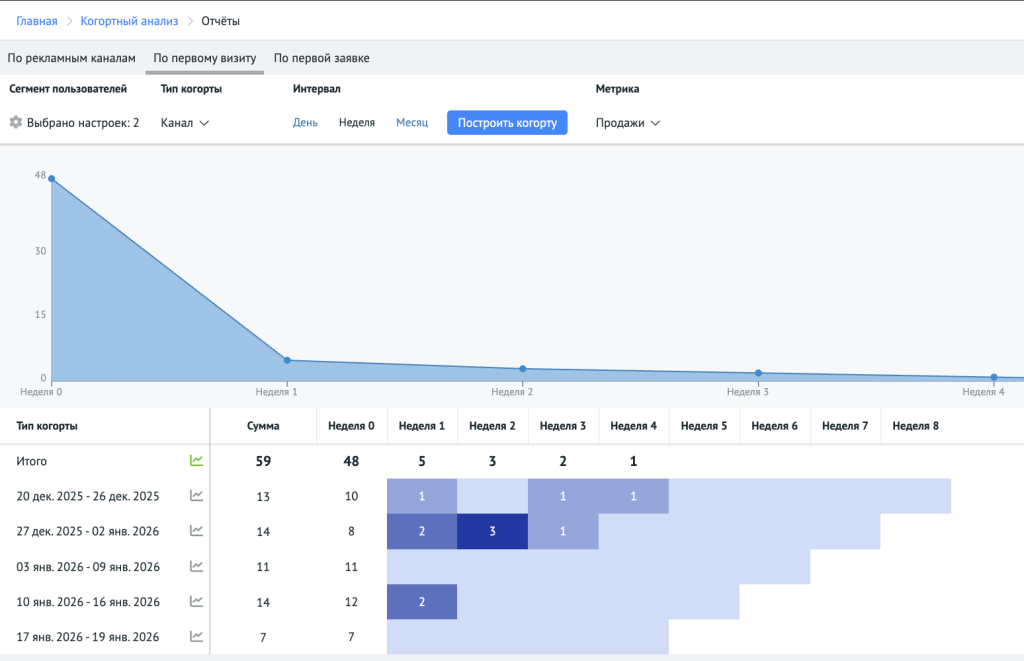Show chart for 17 янв. 2026 cohort
Viewport: 1024px width, 661px height.
(x=197, y=637)
